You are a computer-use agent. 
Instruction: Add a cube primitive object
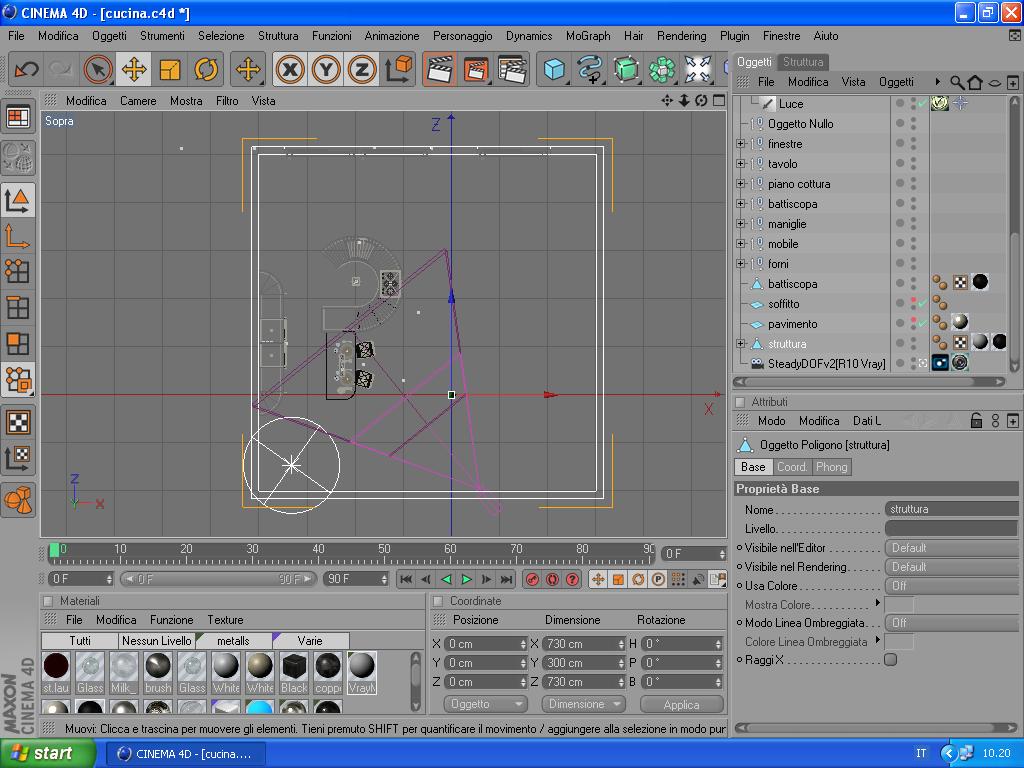coord(554,69)
